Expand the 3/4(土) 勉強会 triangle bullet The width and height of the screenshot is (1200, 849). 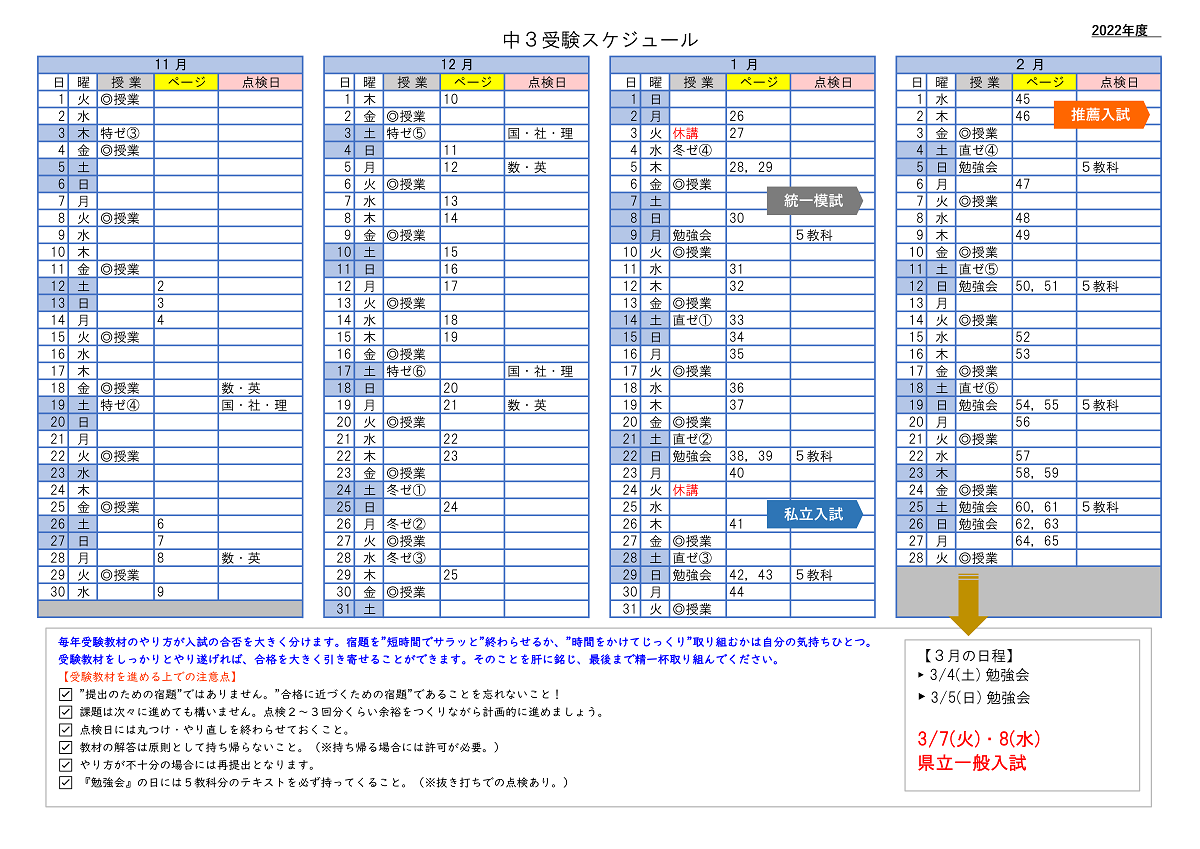point(921,675)
